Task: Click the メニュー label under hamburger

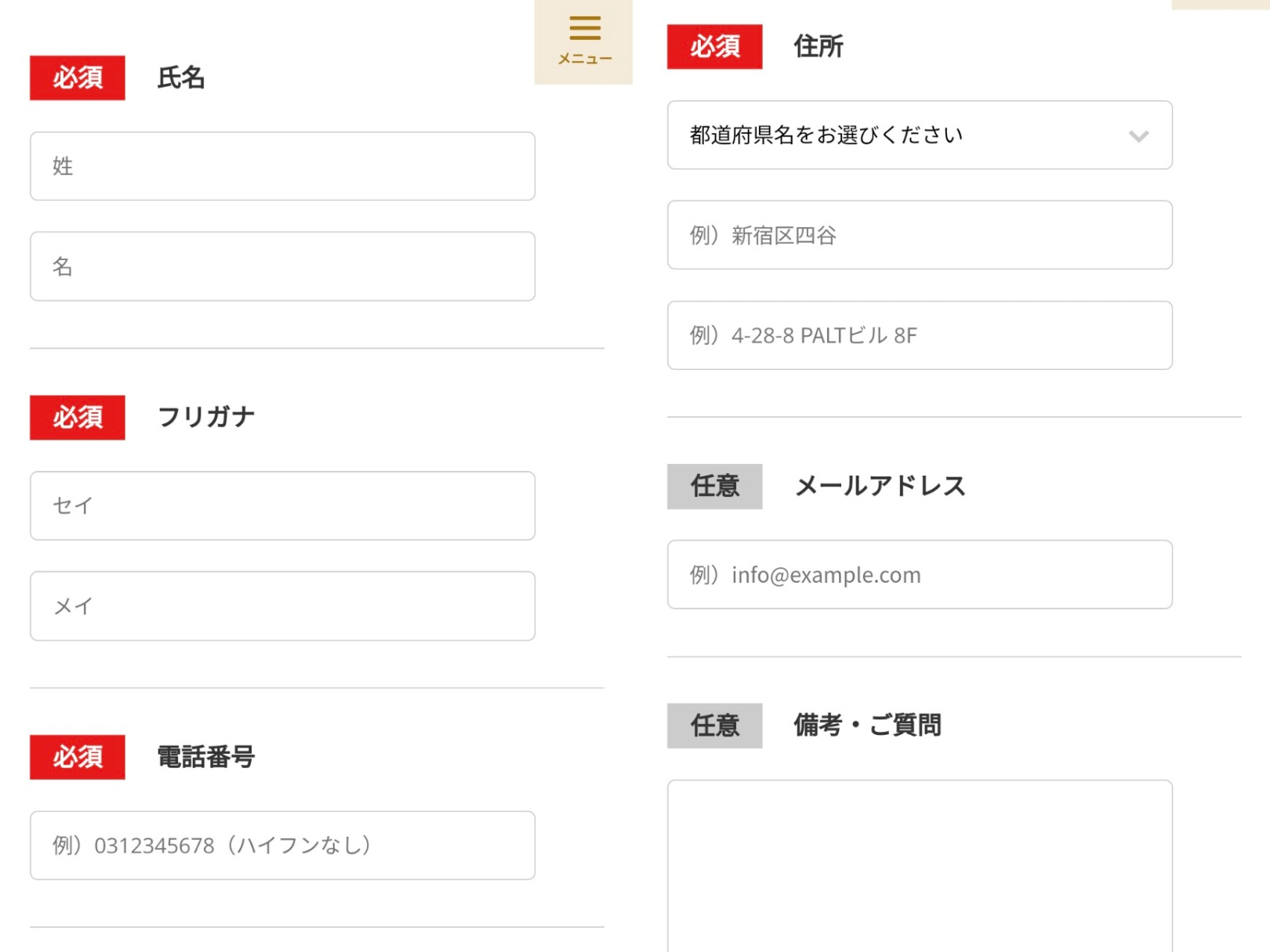Action: point(584,60)
